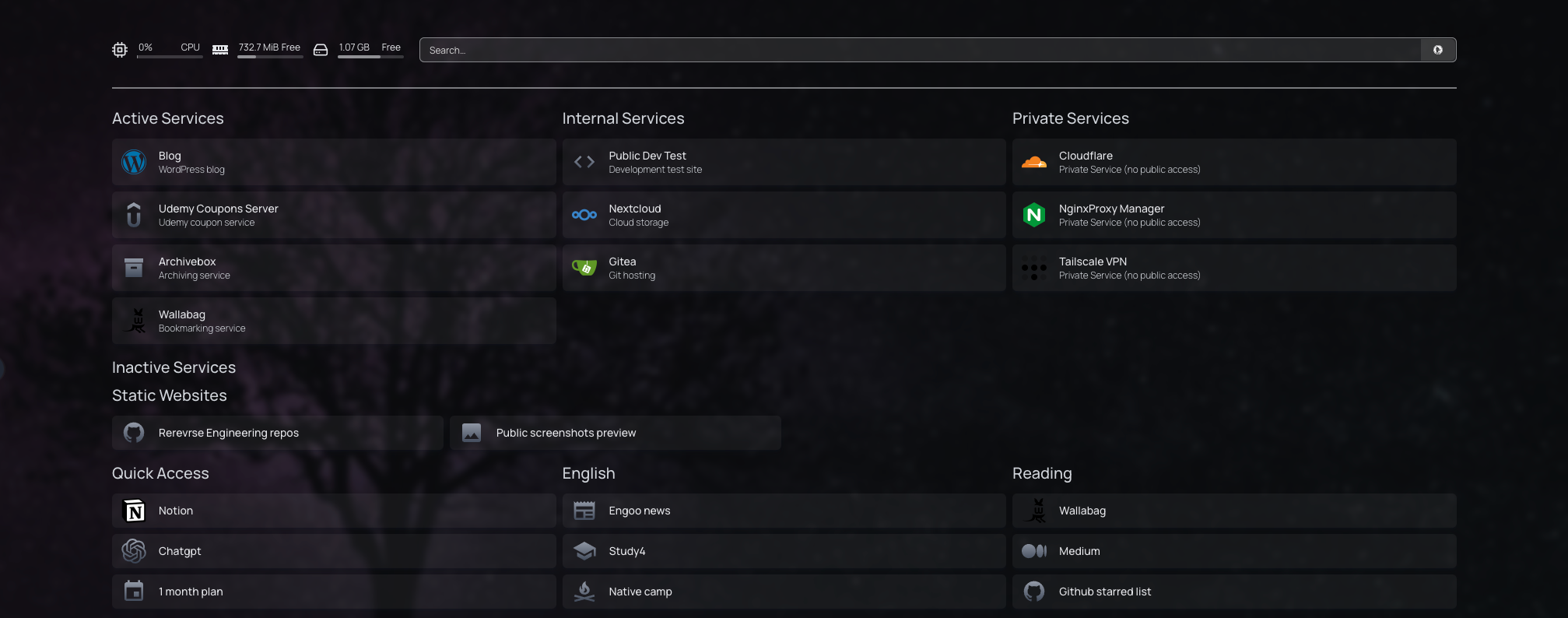
Task: Open the Blog WordPress blog link
Action: [334, 162]
